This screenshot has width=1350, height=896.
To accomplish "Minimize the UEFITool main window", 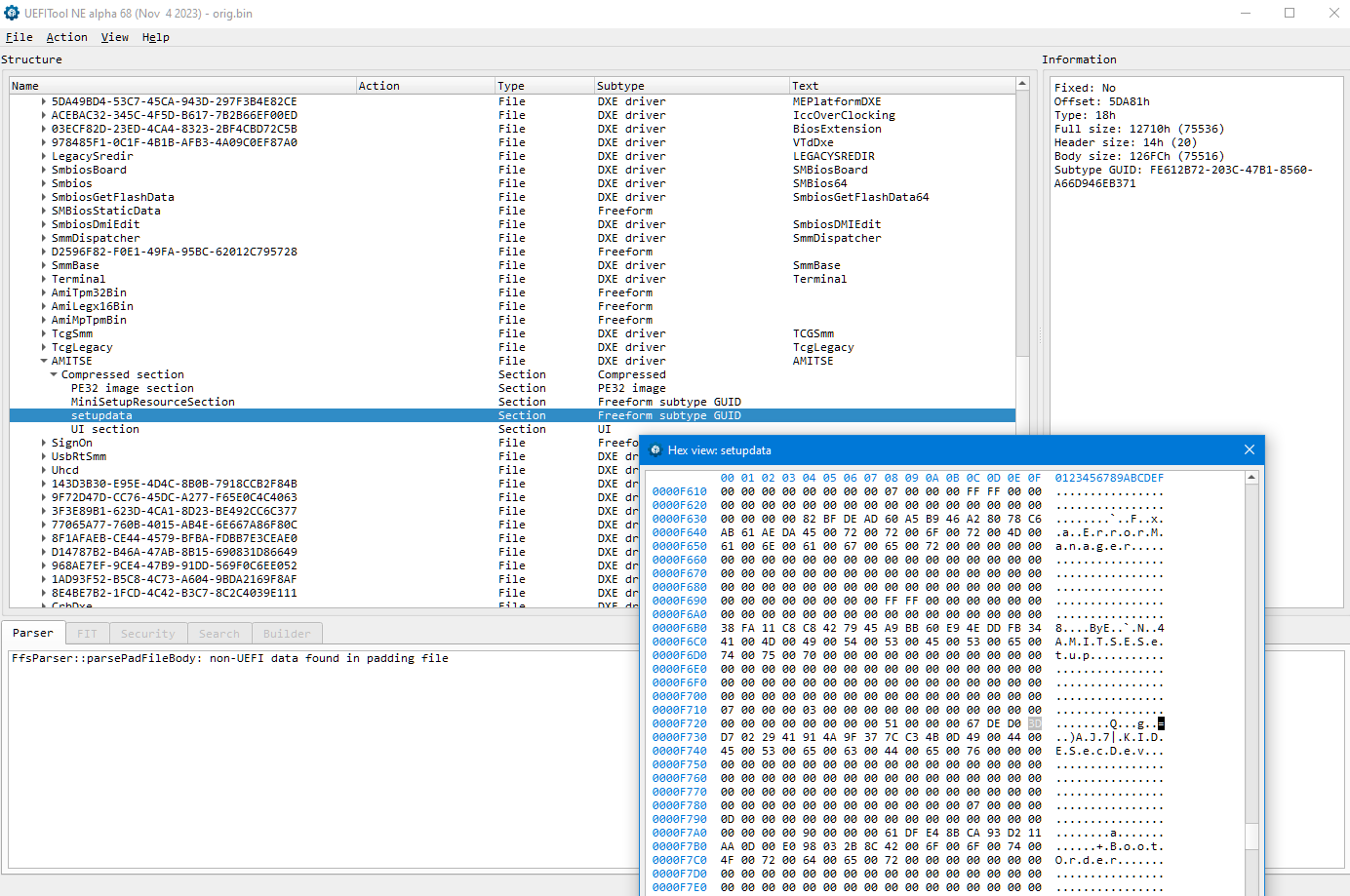I will (x=1246, y=14).
